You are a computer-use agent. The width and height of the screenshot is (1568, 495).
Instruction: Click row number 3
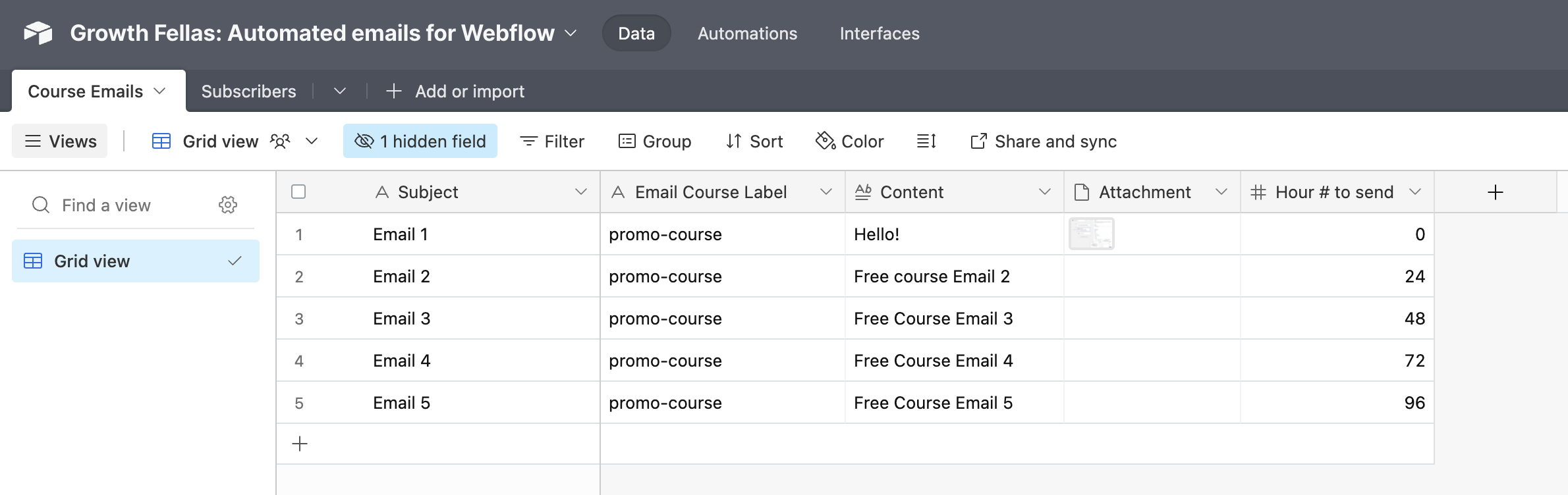[299, 319]
